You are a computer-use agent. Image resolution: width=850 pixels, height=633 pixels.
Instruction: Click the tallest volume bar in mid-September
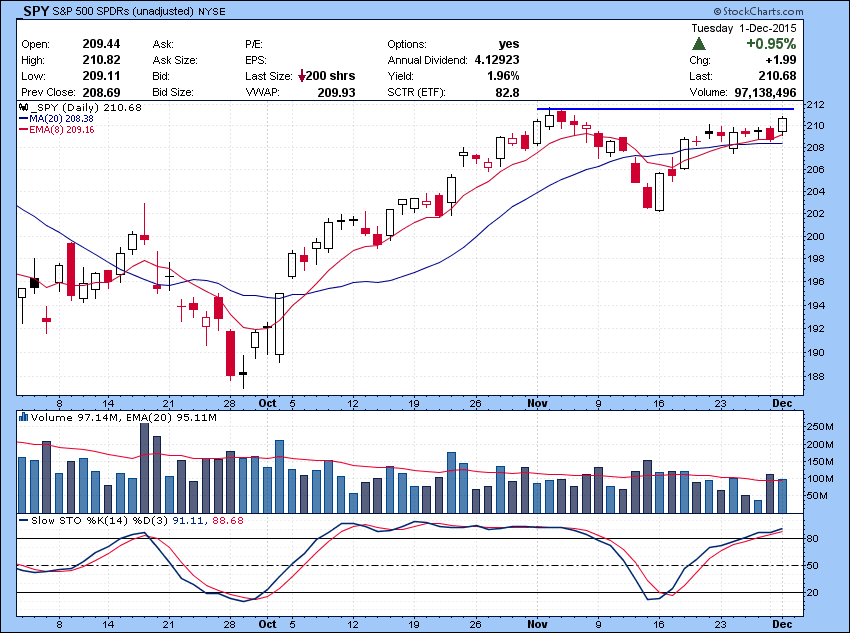click(x=144, y=468)
